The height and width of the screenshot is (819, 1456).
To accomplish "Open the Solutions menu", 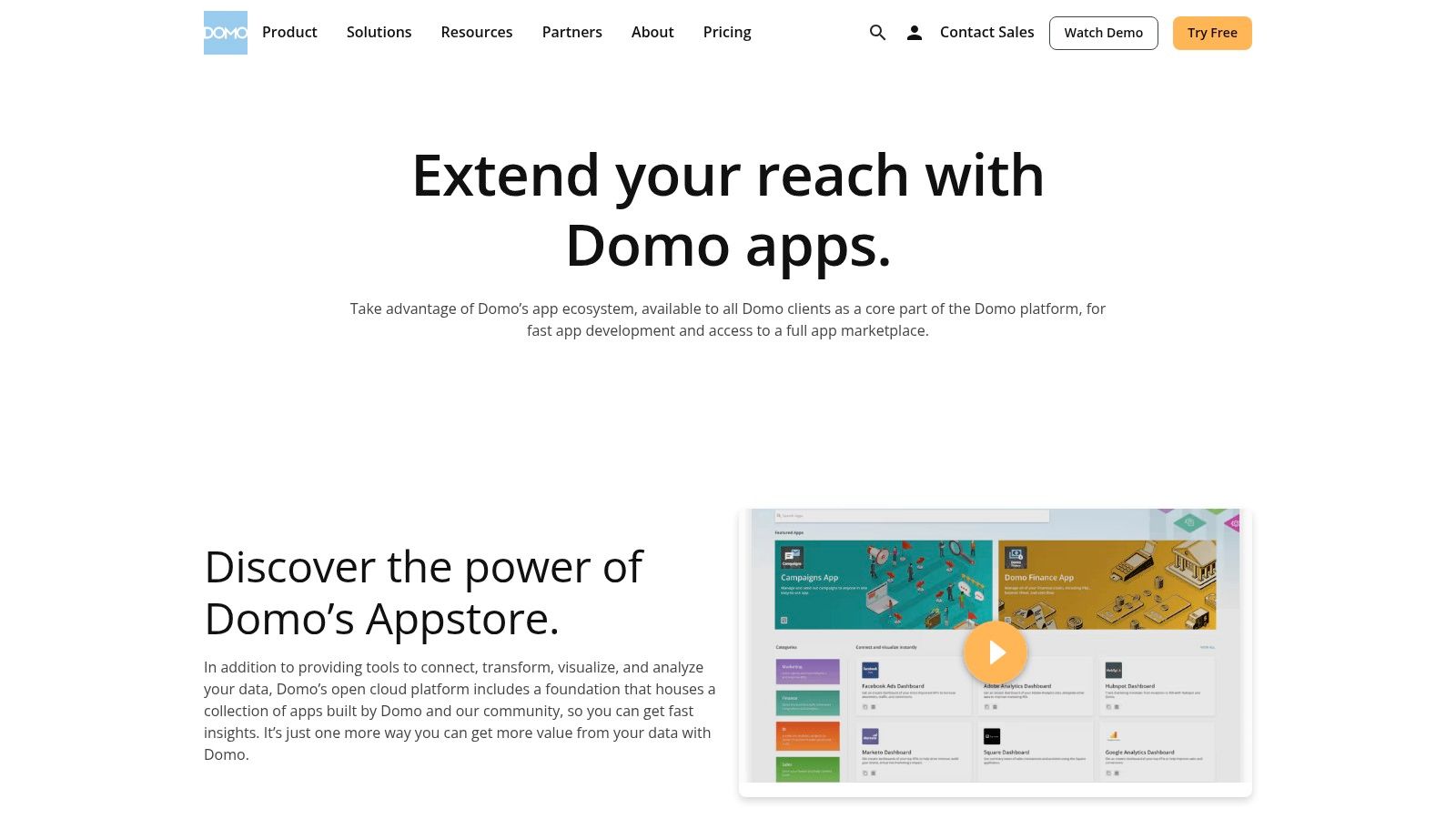I will (x=379, y=32).
